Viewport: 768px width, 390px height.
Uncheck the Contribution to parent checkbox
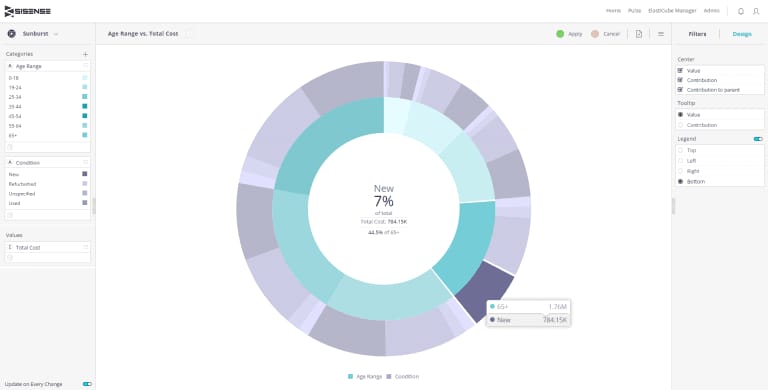click(680, 90)
